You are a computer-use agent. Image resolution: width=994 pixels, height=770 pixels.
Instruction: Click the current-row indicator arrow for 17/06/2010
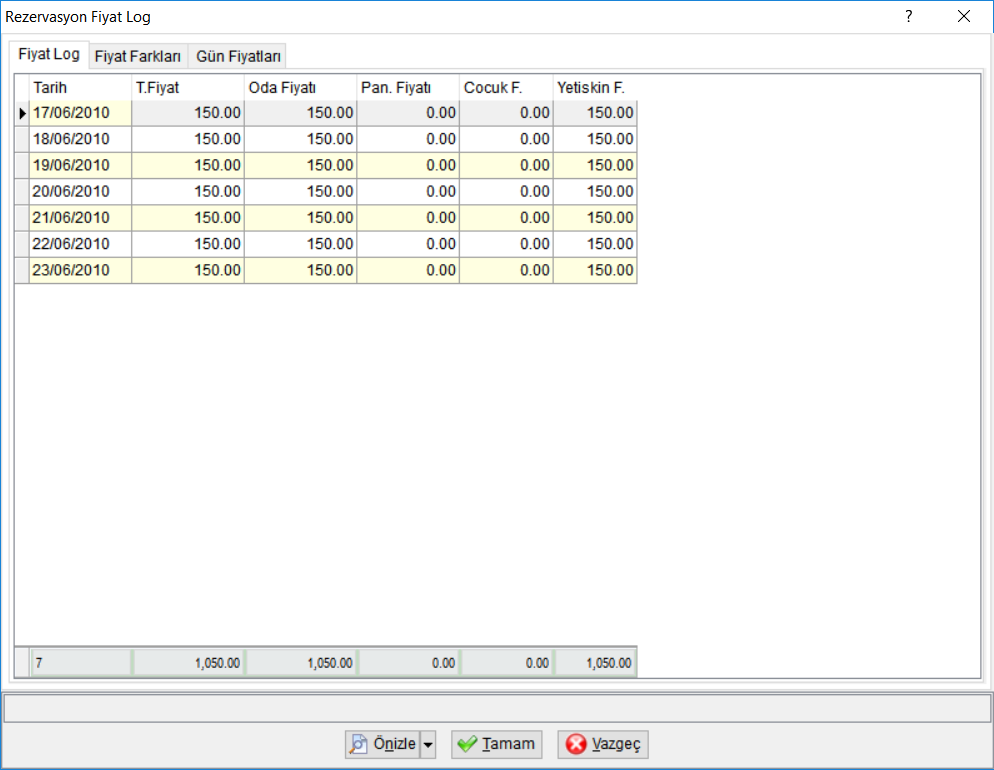coord(22,113)
